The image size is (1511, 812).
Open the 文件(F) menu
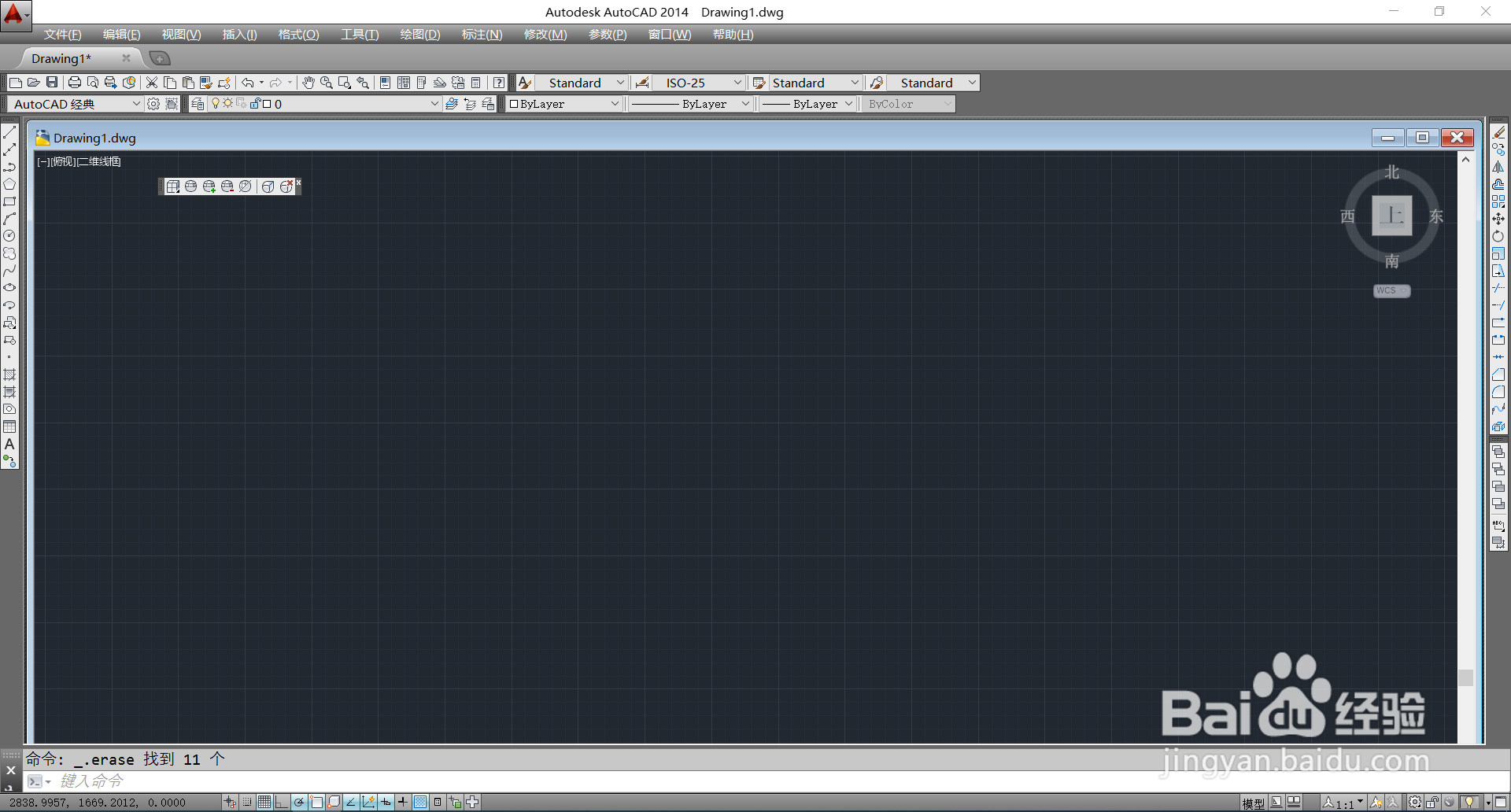(63, 35)
